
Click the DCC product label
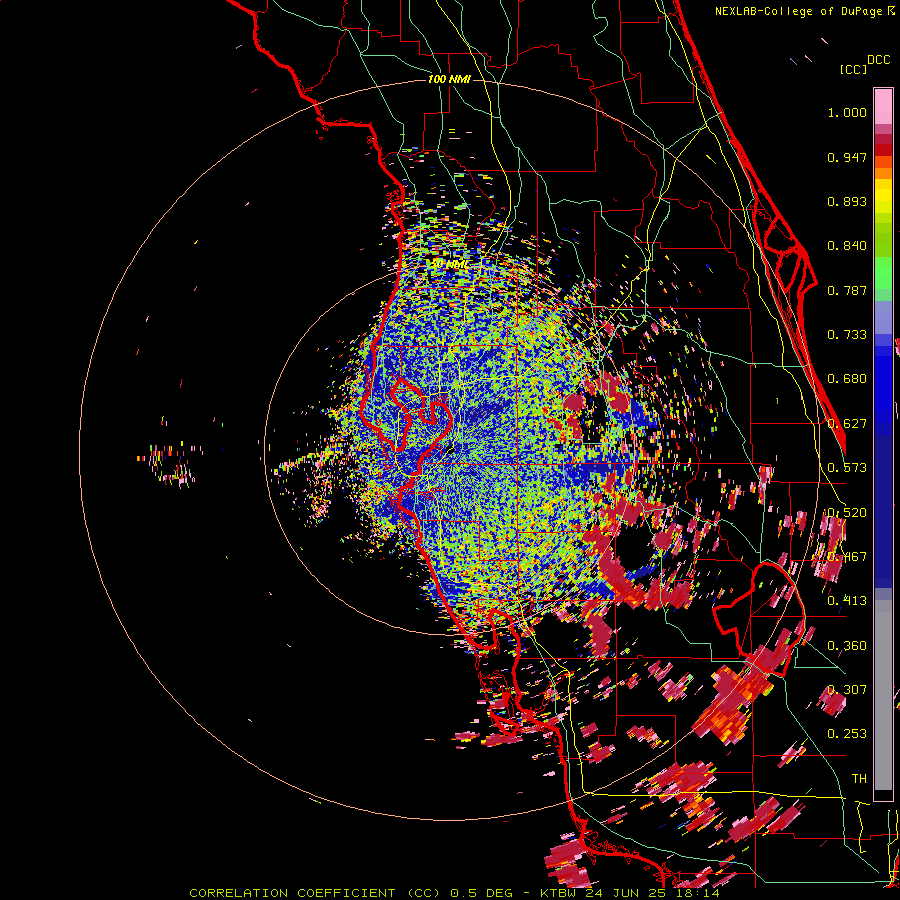click(x=878, y=60)
